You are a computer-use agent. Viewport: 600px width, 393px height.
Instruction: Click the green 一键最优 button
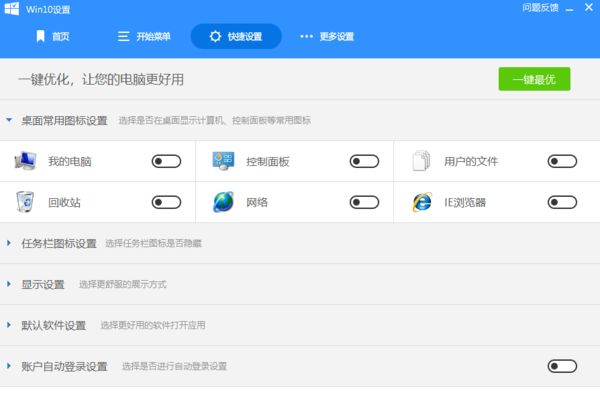(534, 79)
